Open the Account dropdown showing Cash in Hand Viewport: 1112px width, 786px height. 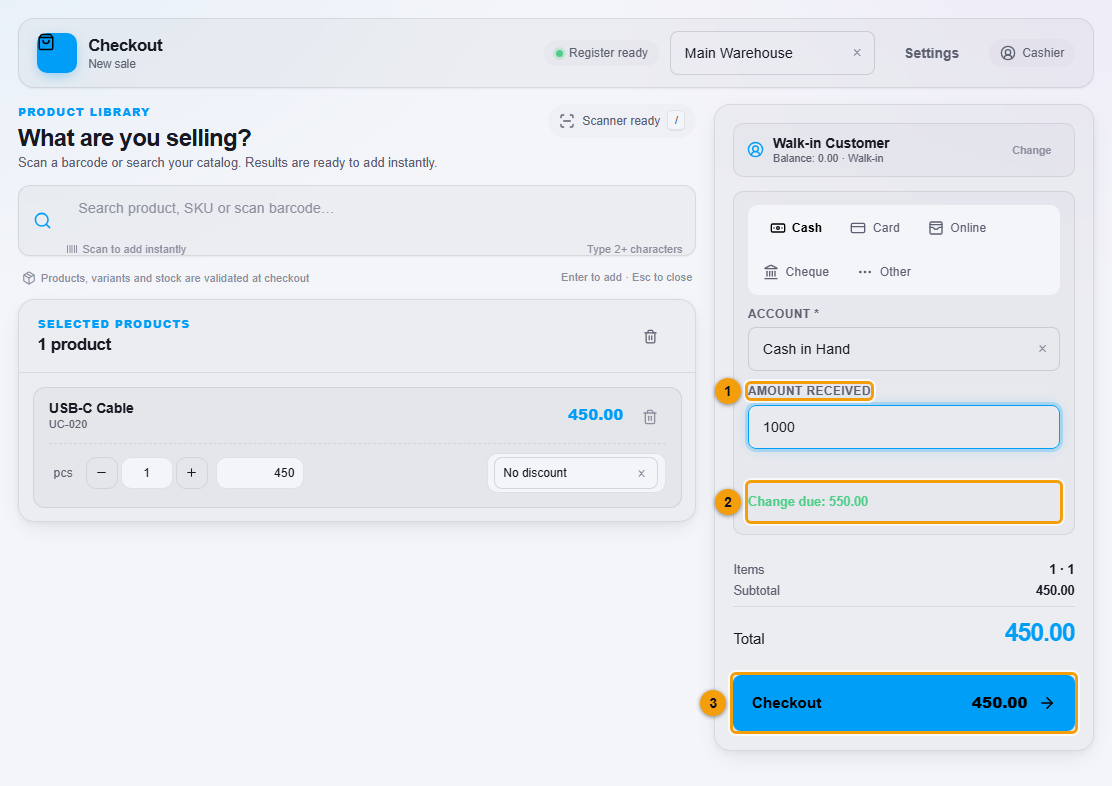pyautogui.click(x=904, y=349)
